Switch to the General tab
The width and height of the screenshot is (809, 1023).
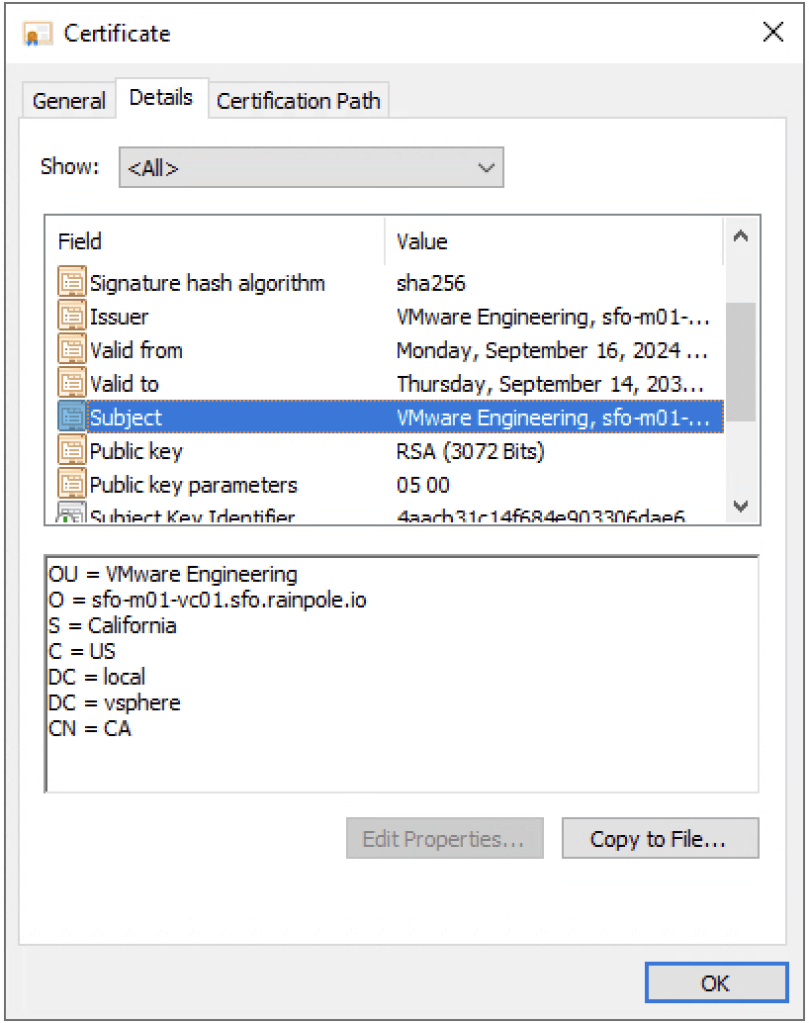click(x=68, y=101)
